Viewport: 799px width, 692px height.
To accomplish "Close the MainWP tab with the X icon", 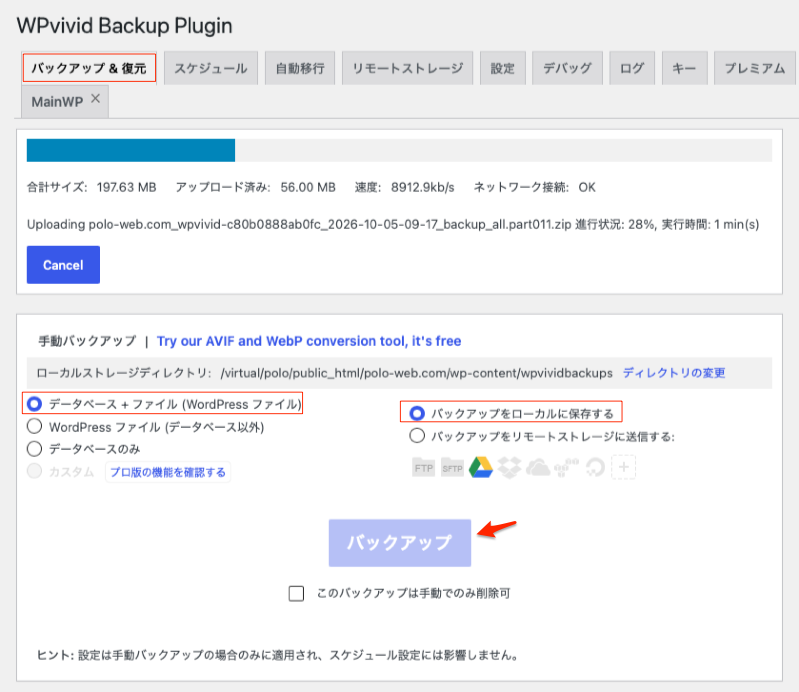I will 95,99.
